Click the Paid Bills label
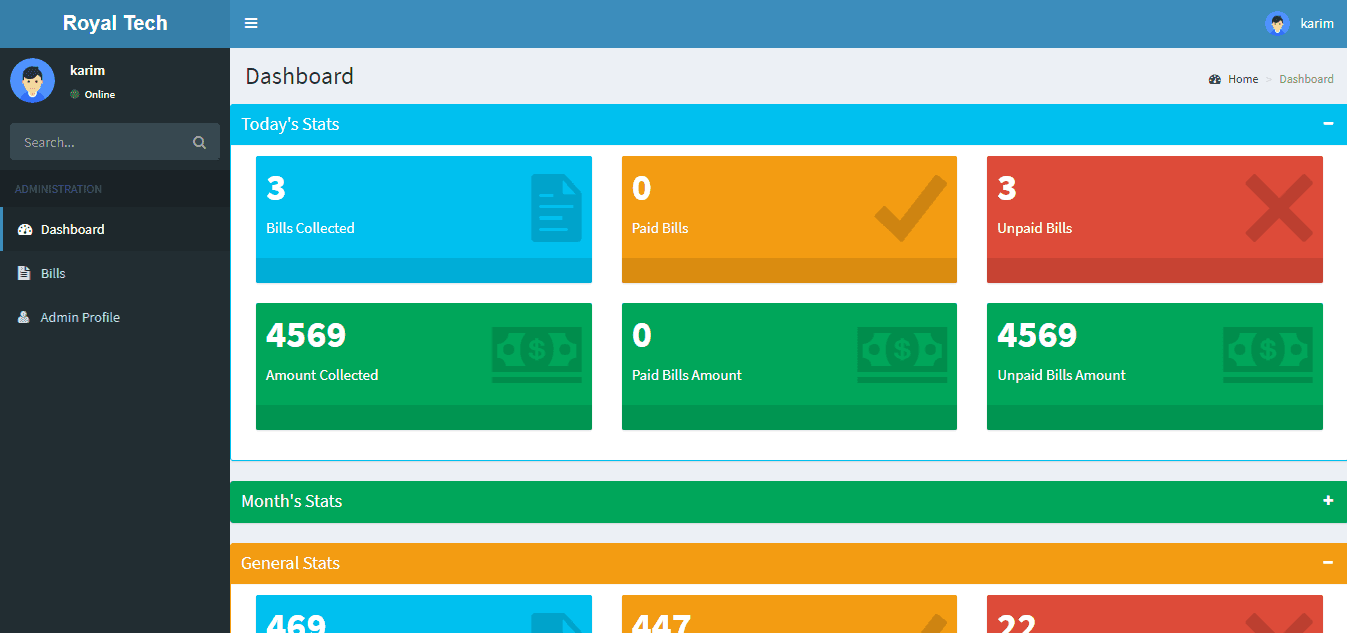This screenshot has height=633, width=1347. point(660,228)
